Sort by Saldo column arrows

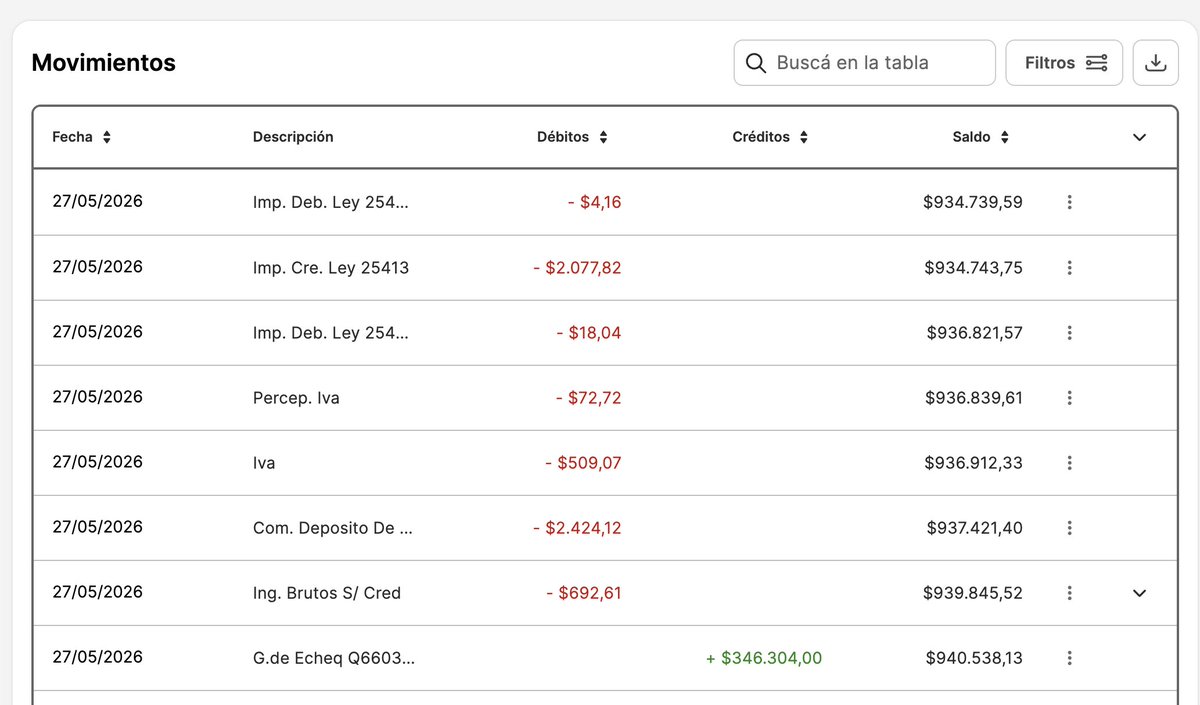[1004, 137]
